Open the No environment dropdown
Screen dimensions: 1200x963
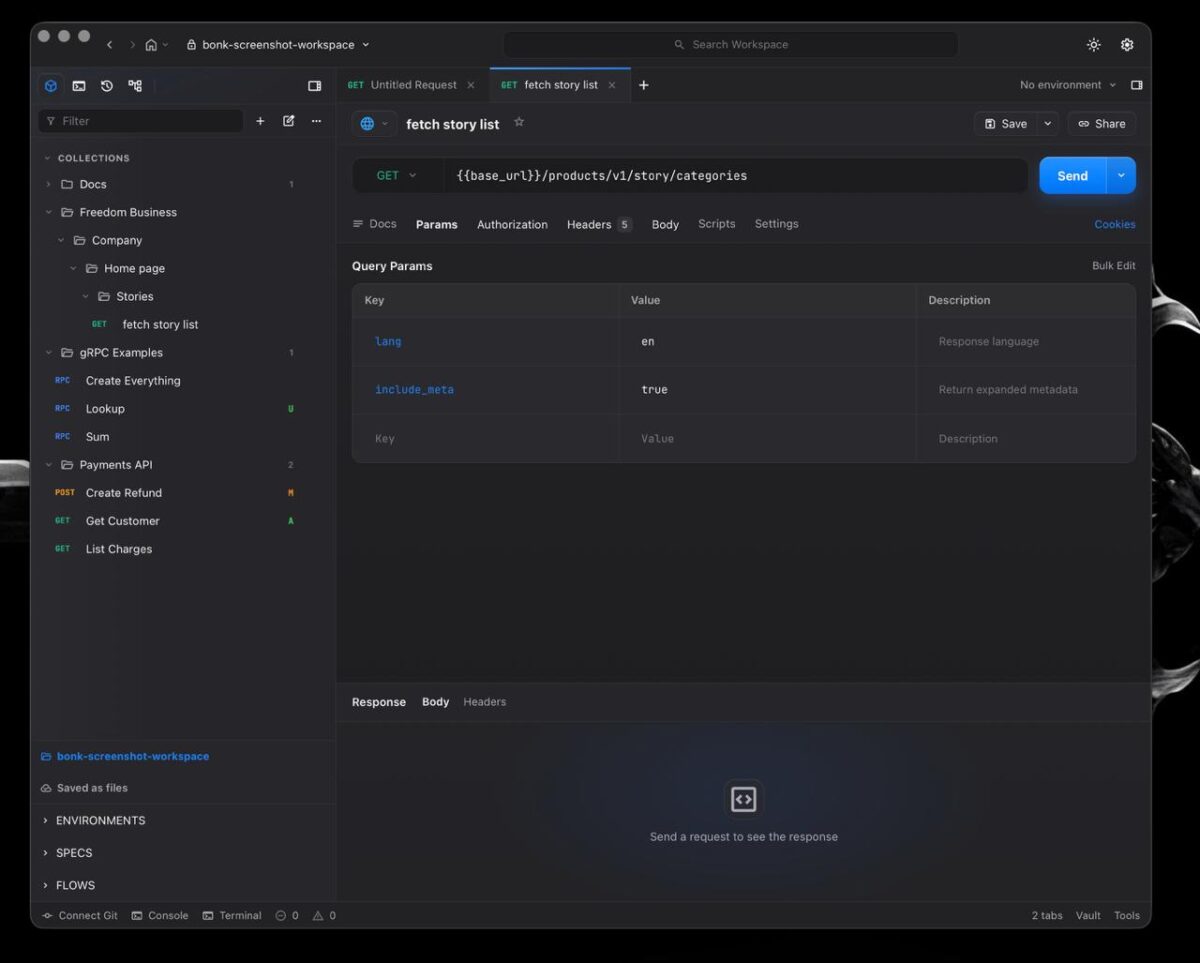coord(1068,85)
